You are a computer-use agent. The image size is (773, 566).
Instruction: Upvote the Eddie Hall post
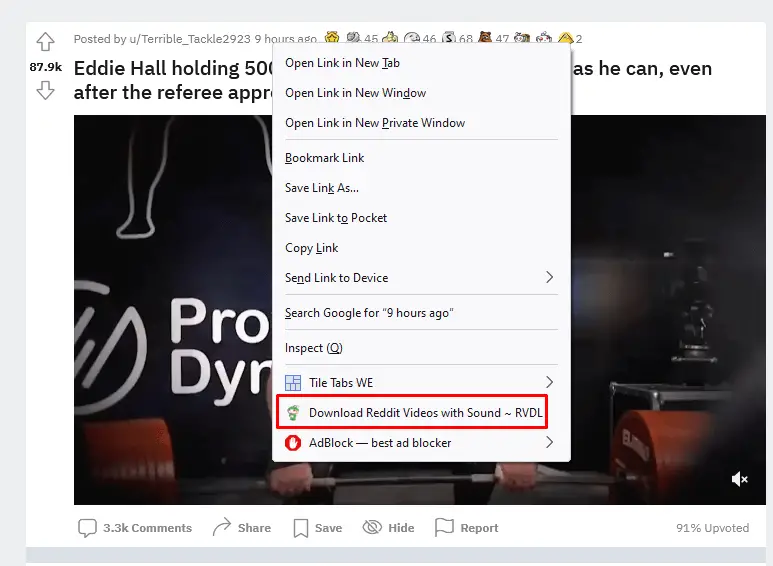pyautogui.click(x=45, y=41)
